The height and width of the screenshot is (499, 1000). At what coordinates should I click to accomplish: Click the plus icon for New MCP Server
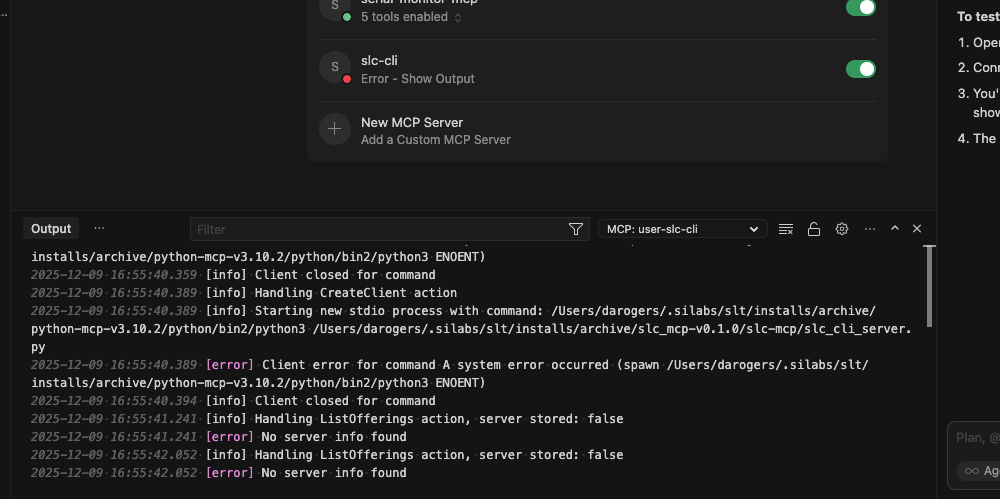(335, 130)
